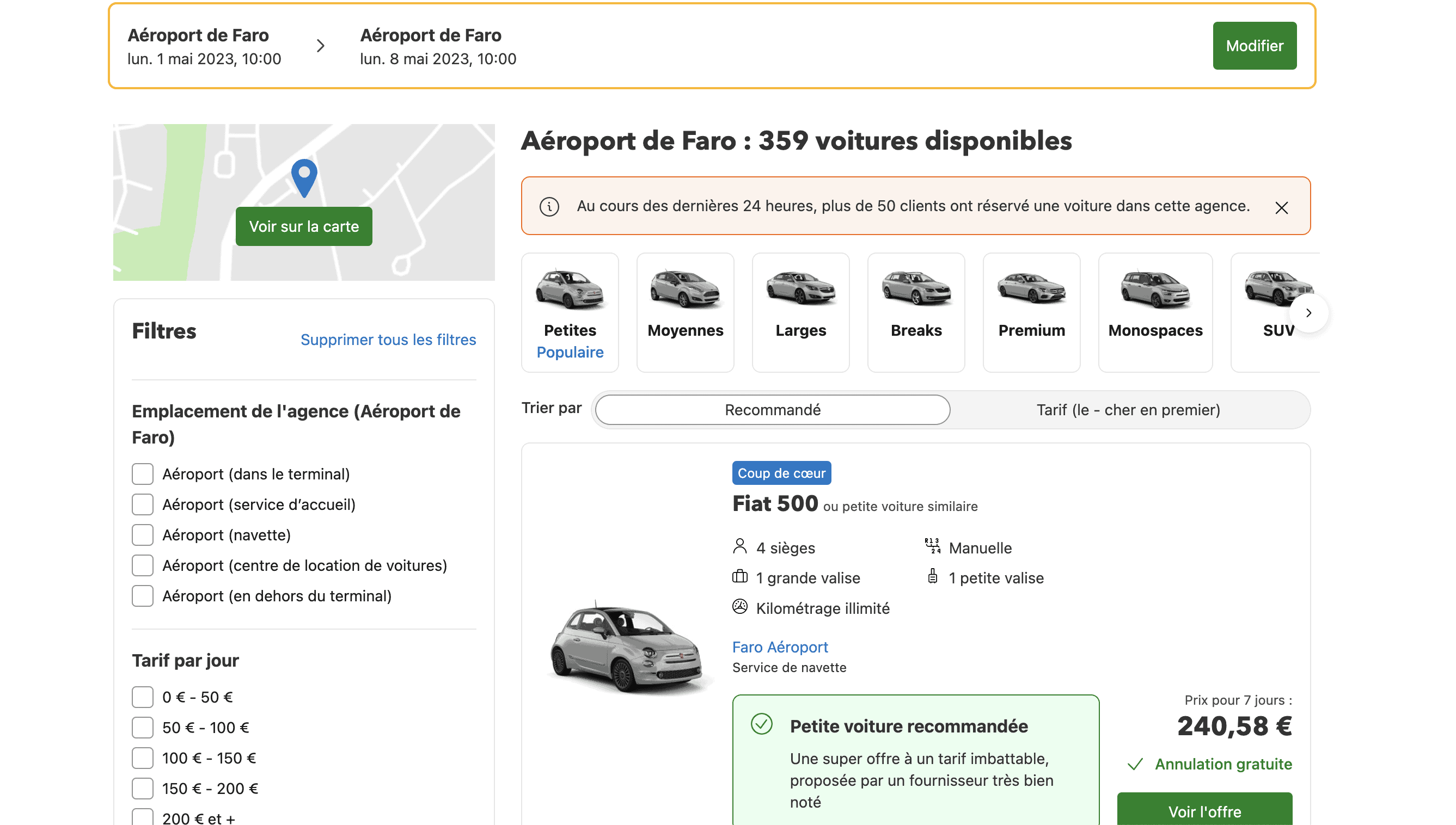Click the Filtres heading
The height and width of the screenshot is (825, 1456).
coord(164,331)
